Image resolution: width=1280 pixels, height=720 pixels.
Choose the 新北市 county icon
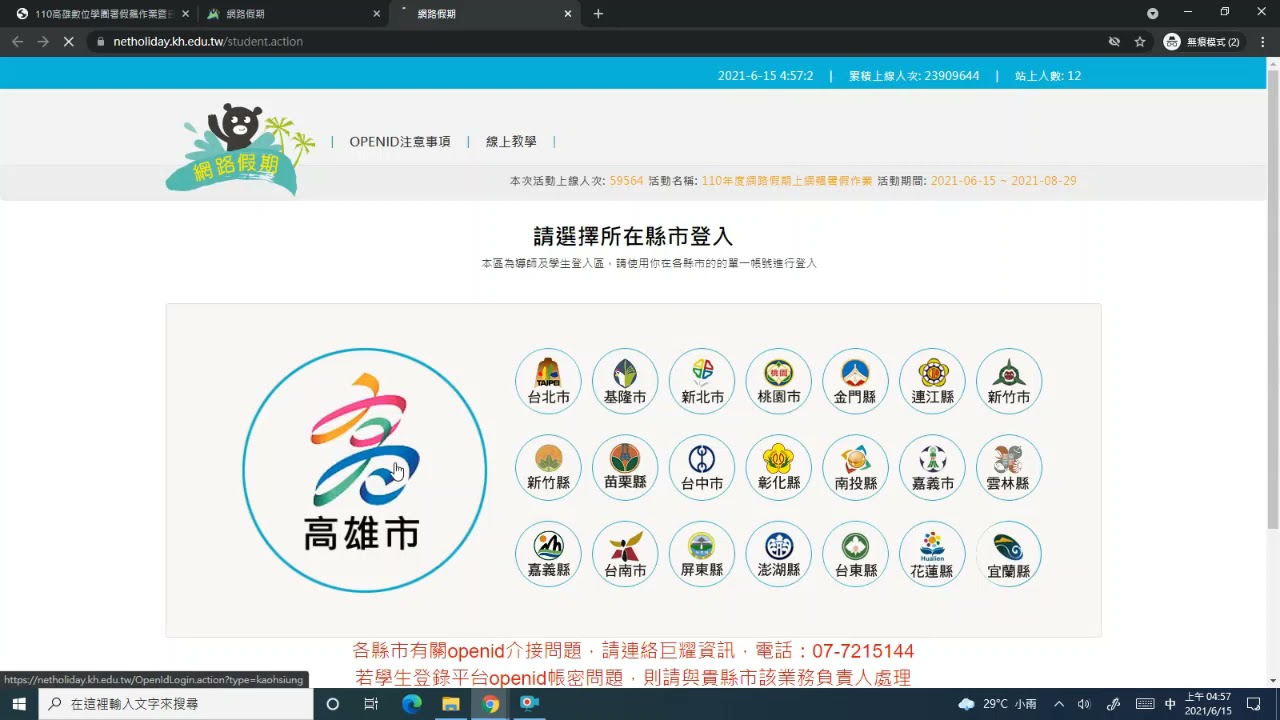[x=702, y=381]
